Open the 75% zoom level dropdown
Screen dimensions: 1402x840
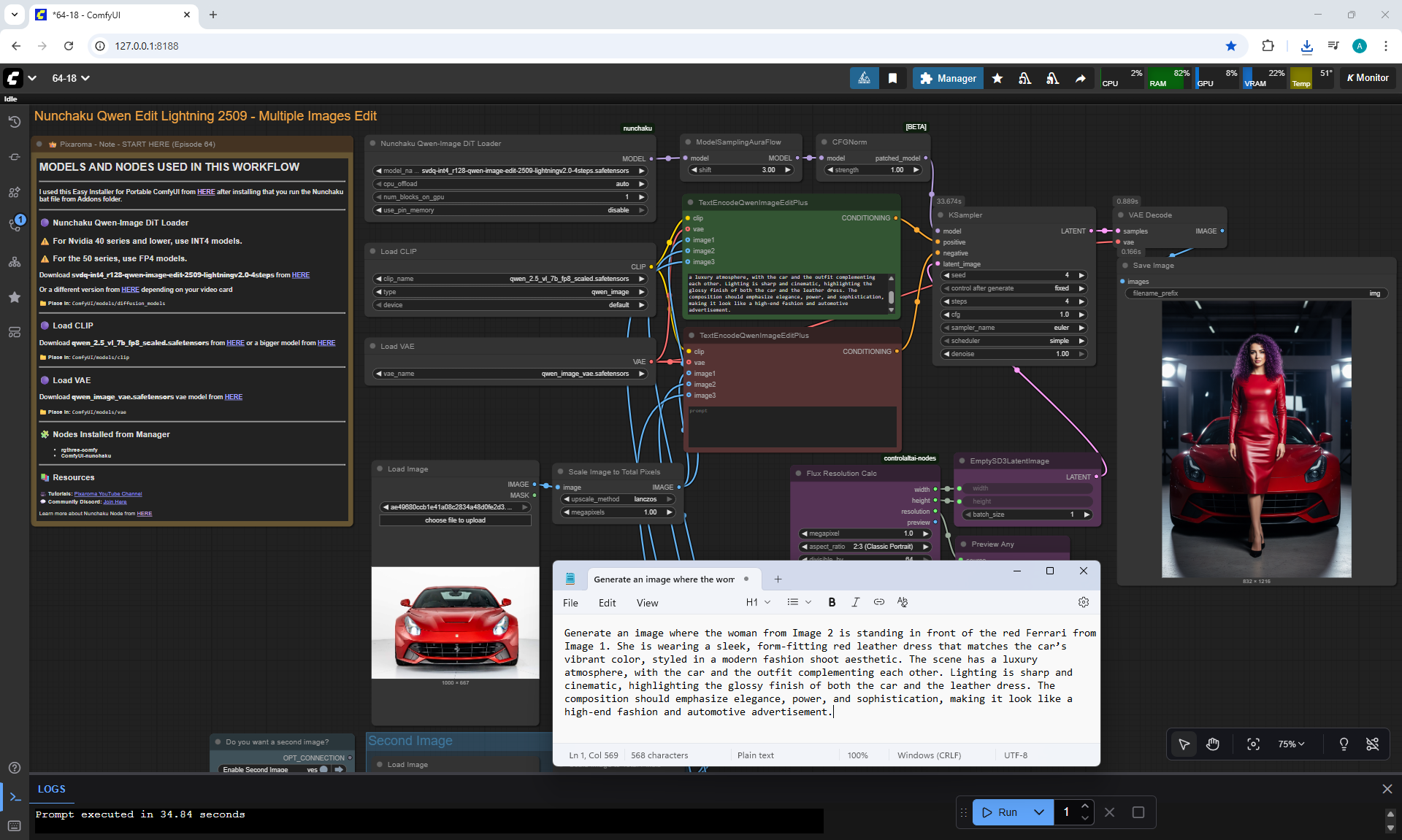(1290, 744)
